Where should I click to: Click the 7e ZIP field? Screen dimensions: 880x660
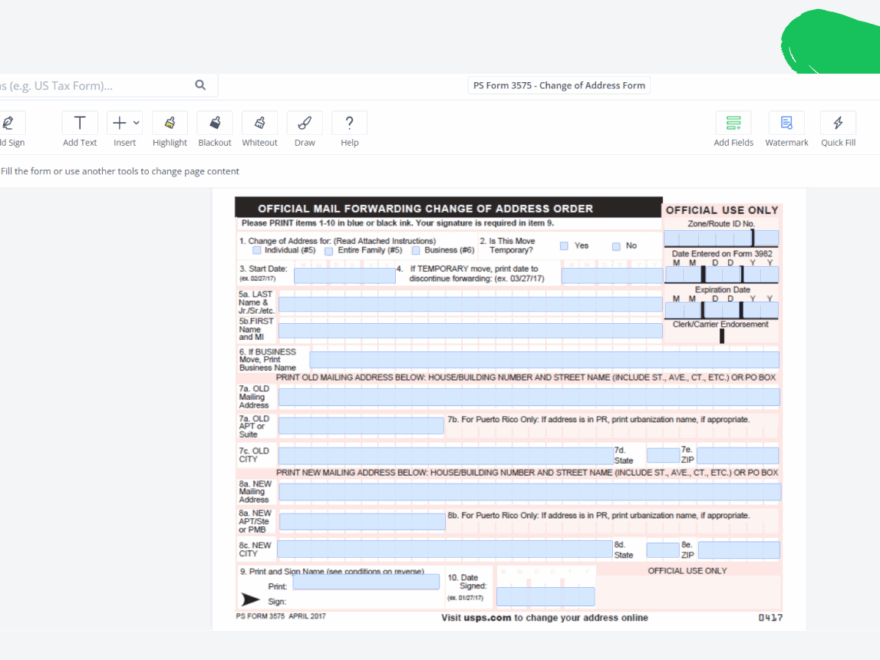point(738,455)
